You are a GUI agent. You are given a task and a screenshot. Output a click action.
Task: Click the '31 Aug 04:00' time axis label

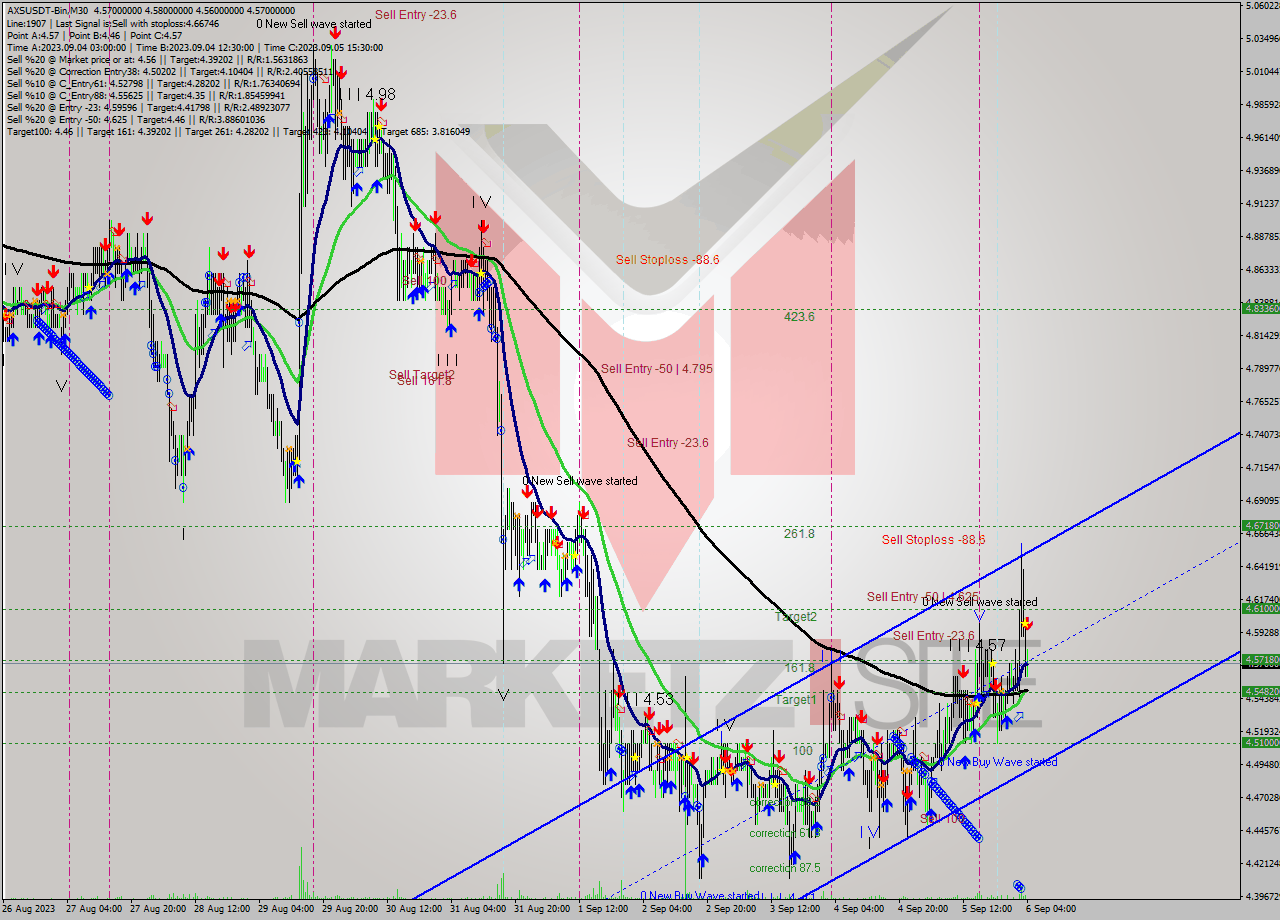coord(476,909)
